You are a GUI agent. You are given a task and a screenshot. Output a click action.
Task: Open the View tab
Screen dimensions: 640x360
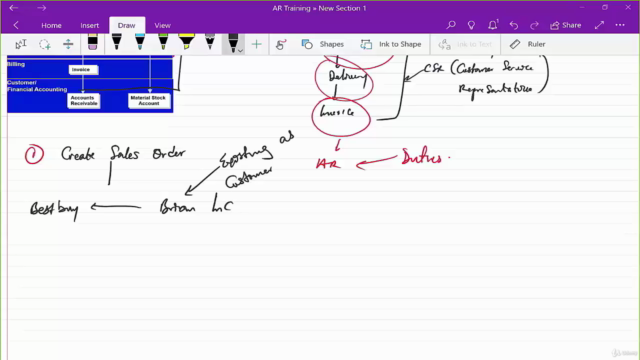point(162,25)
